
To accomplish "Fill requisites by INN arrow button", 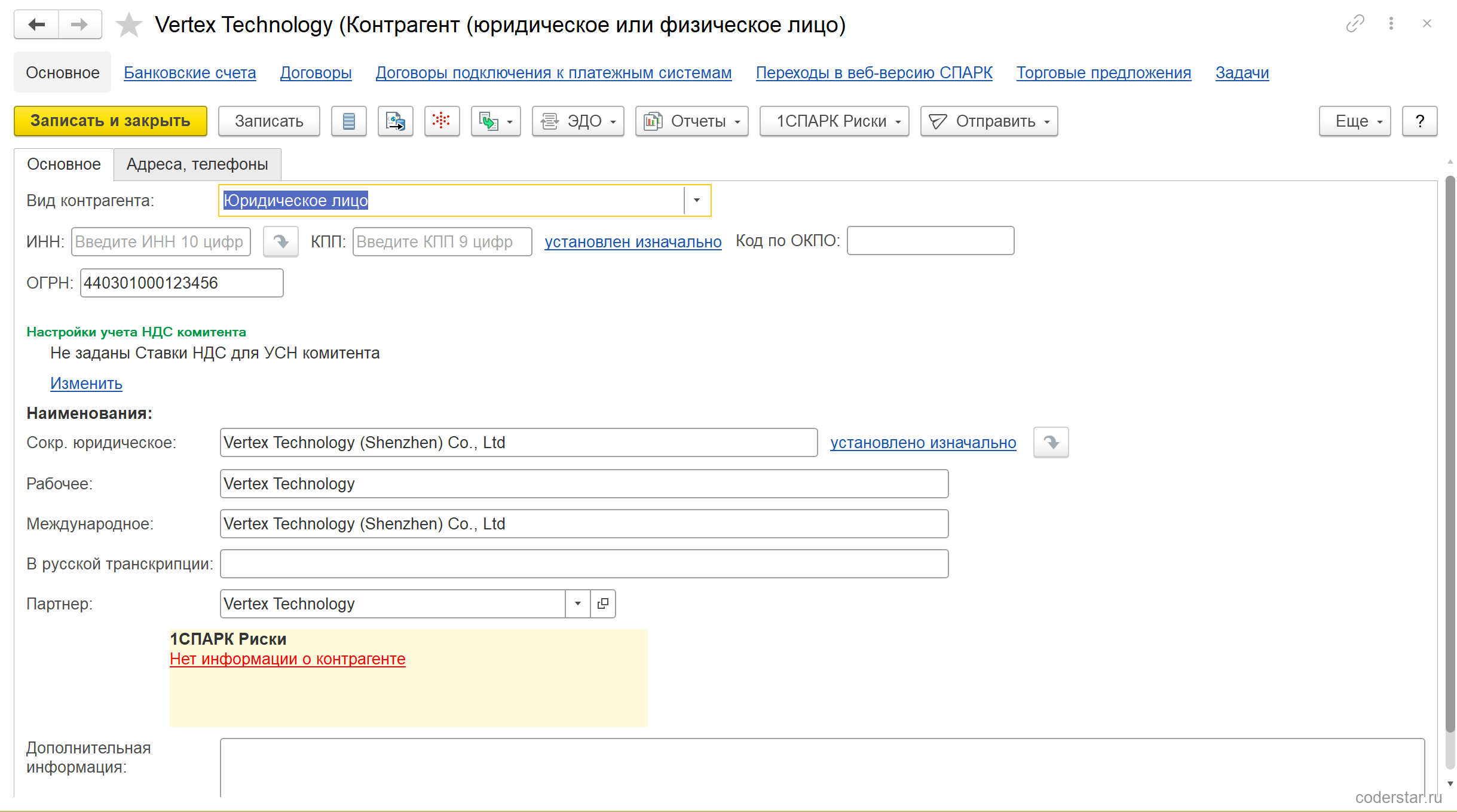I will 281,242.
